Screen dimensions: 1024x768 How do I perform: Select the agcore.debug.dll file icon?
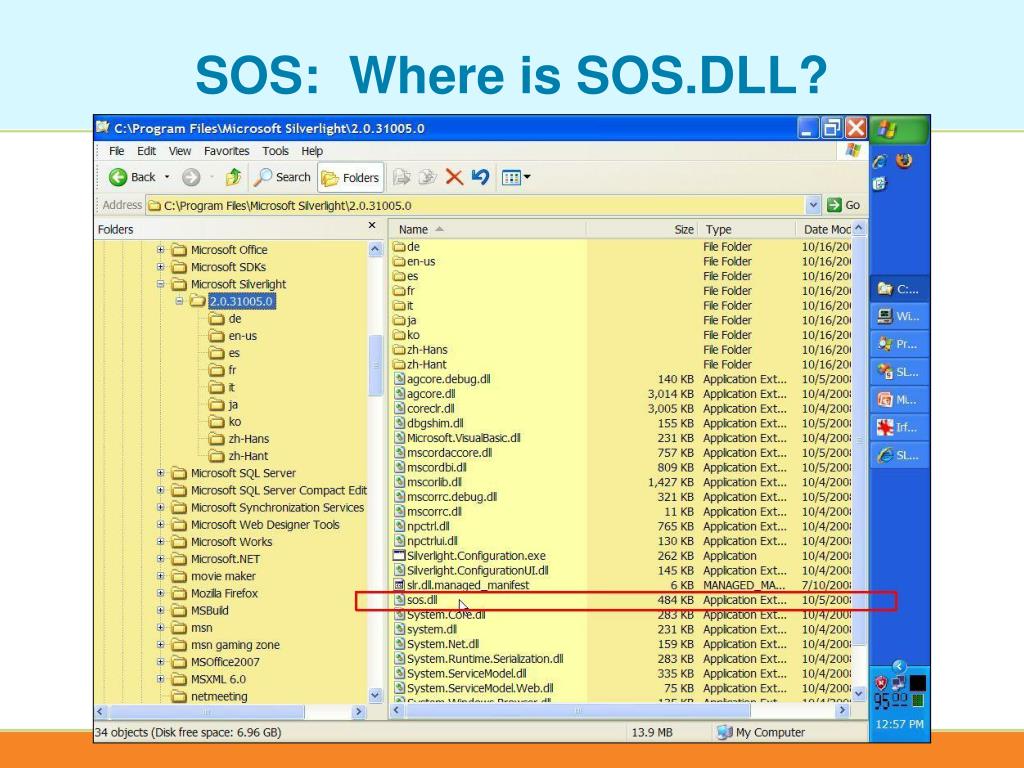(x=400, y=379)
